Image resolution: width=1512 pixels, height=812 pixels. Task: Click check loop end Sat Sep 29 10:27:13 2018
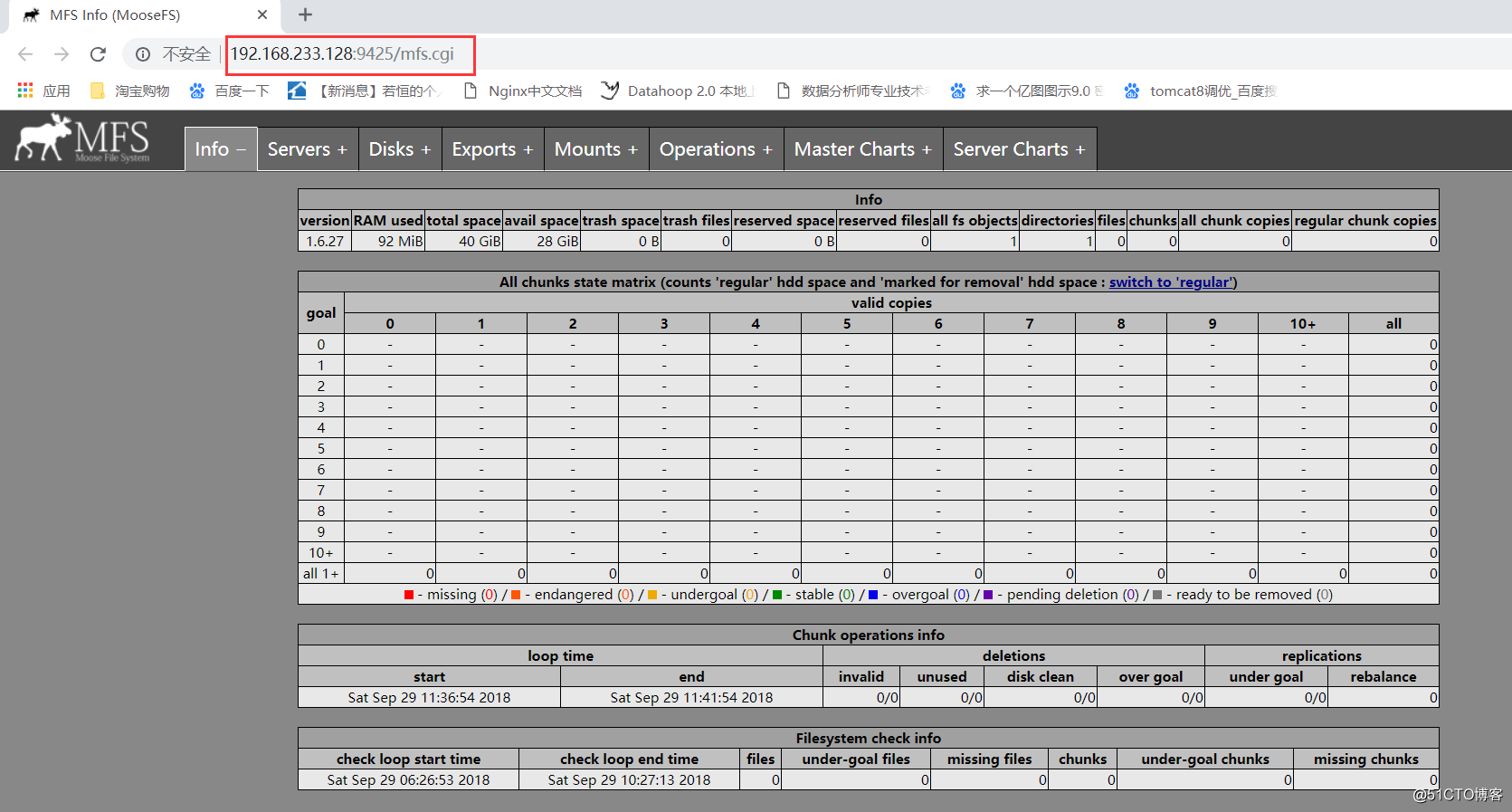(629, 780)
